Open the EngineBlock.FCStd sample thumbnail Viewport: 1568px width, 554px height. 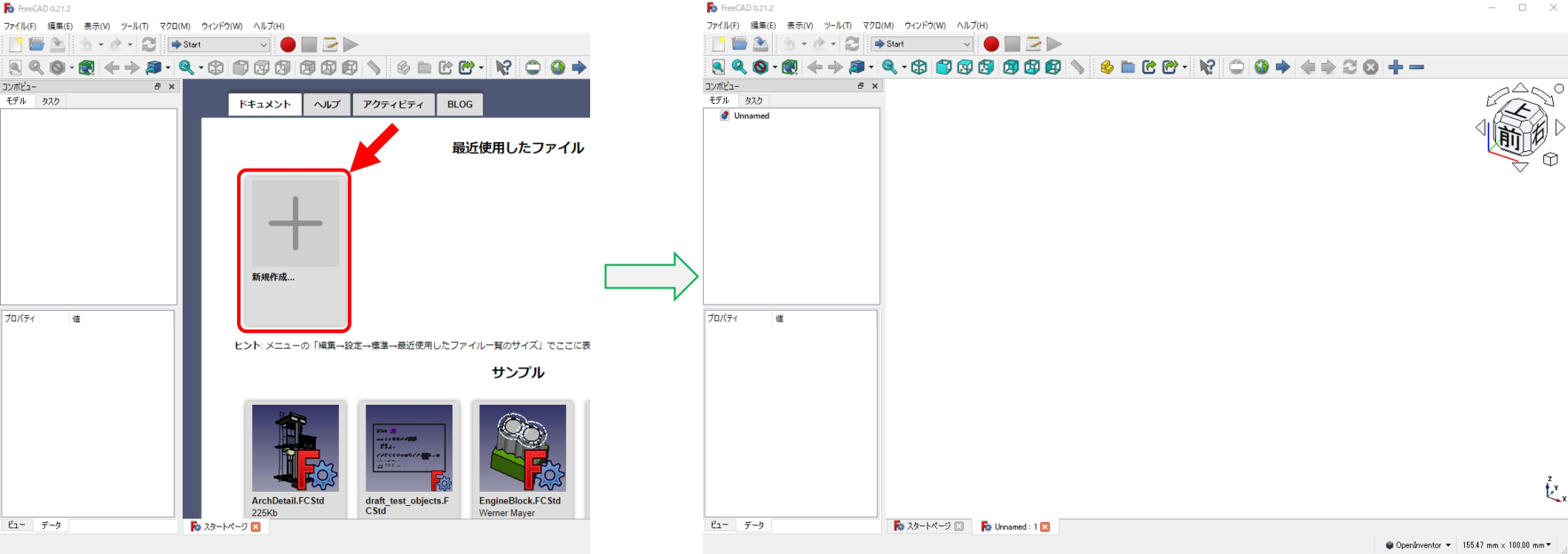(522, 448)
